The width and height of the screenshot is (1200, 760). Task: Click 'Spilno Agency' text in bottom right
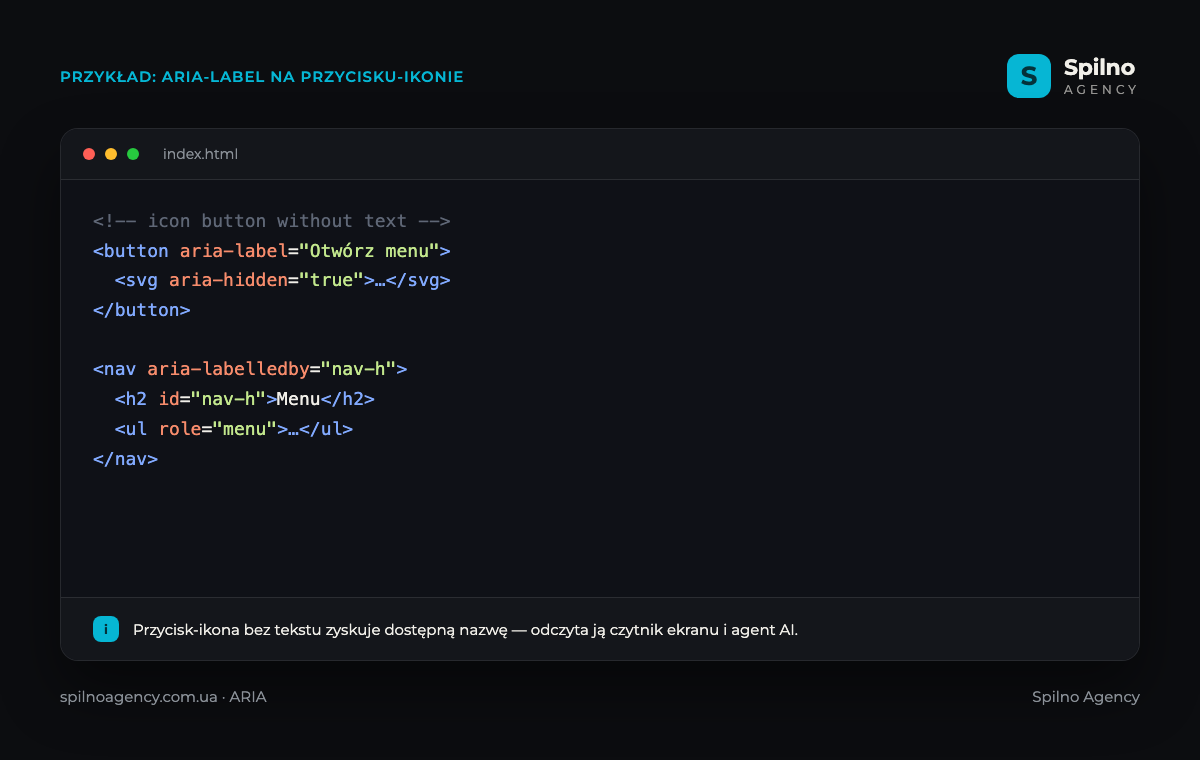coord(1086,697)
